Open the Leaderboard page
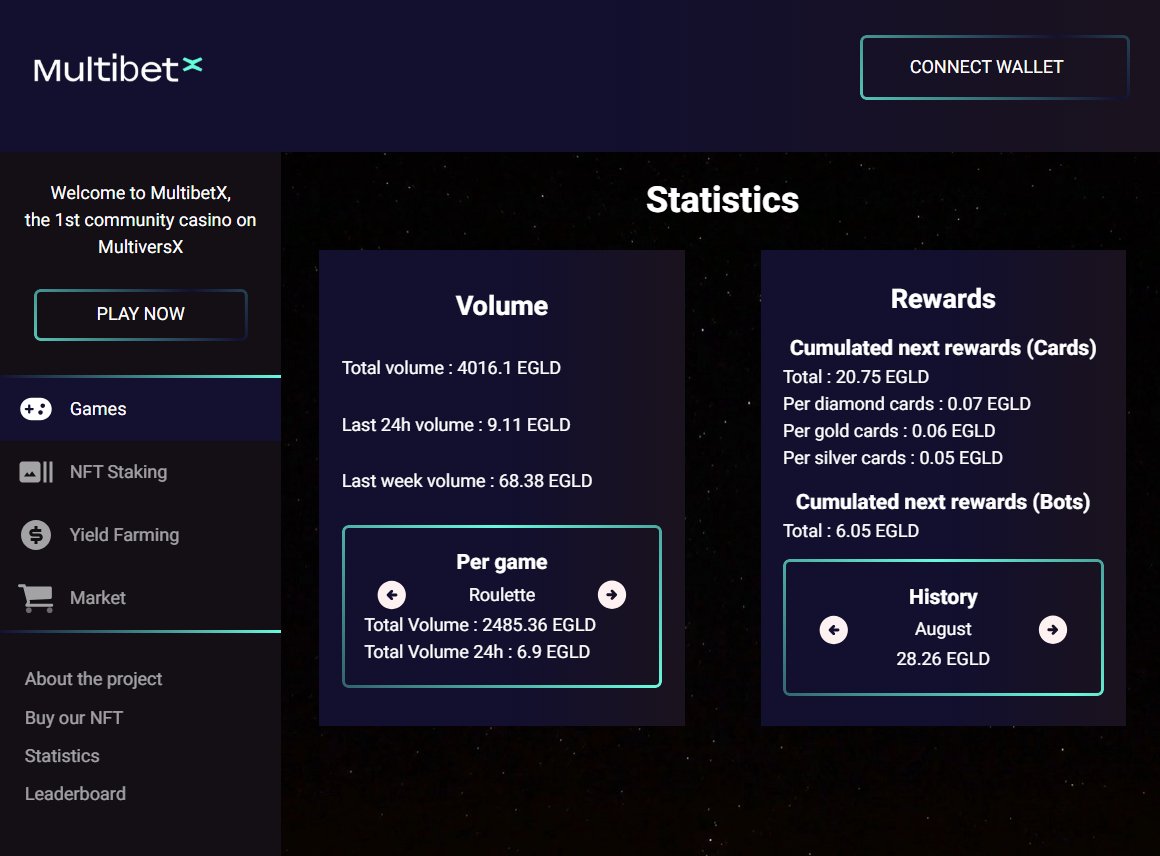 pos(74,793)
